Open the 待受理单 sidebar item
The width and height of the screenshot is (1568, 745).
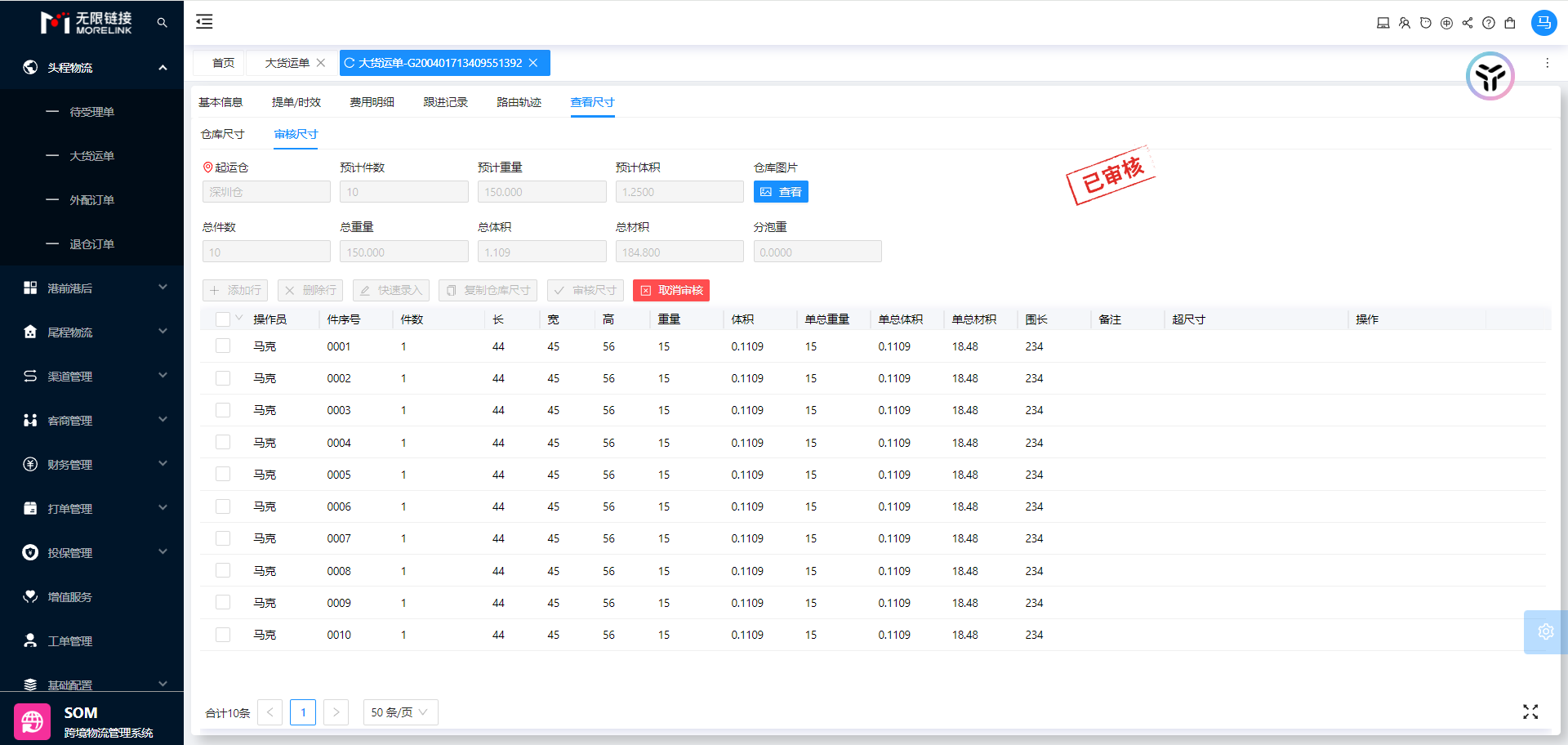coord(91,112)
